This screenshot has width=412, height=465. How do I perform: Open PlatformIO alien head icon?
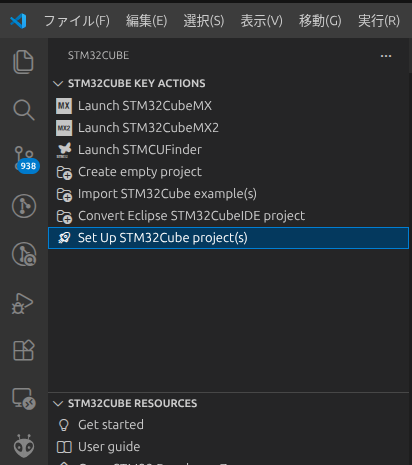24,446
